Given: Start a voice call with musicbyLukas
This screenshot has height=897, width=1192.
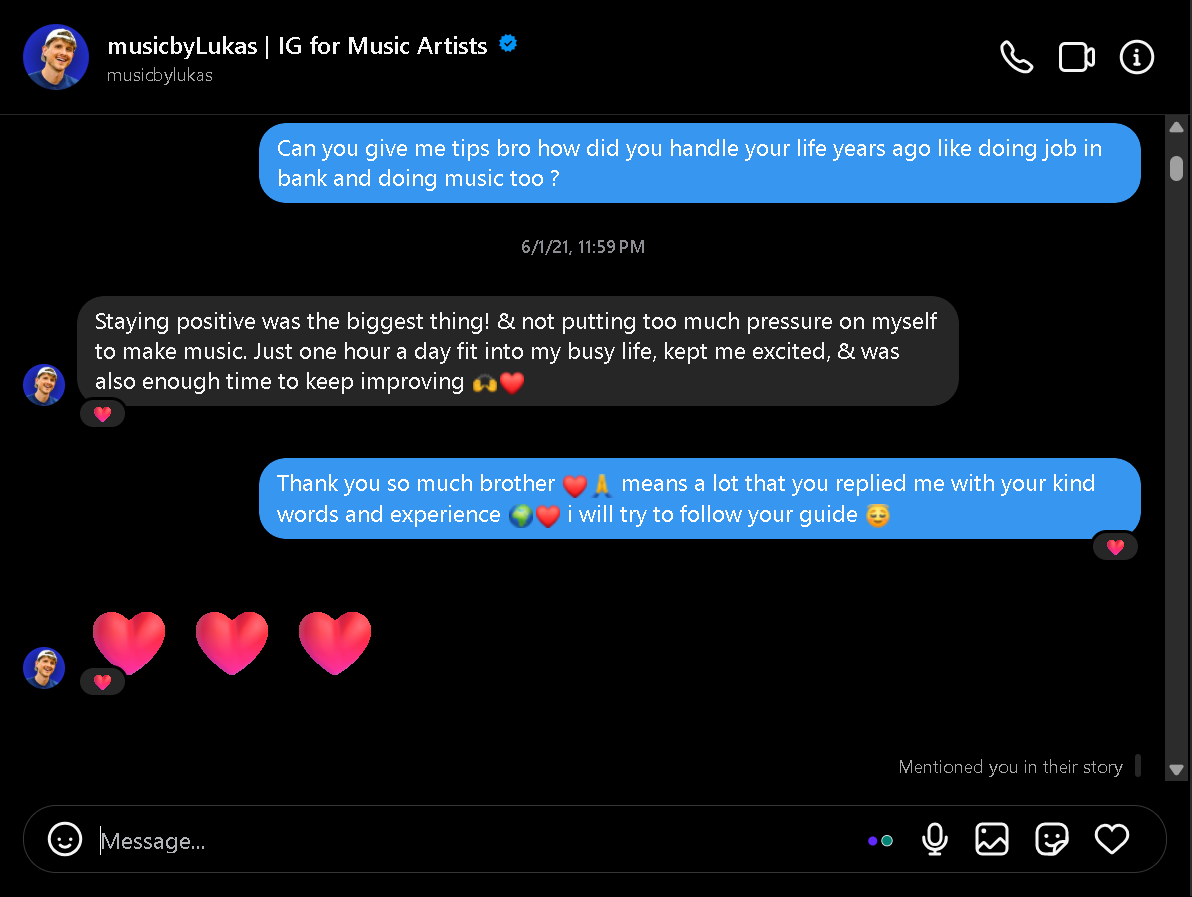Looking at the screenshot, I should click(x=1016, y=58).
